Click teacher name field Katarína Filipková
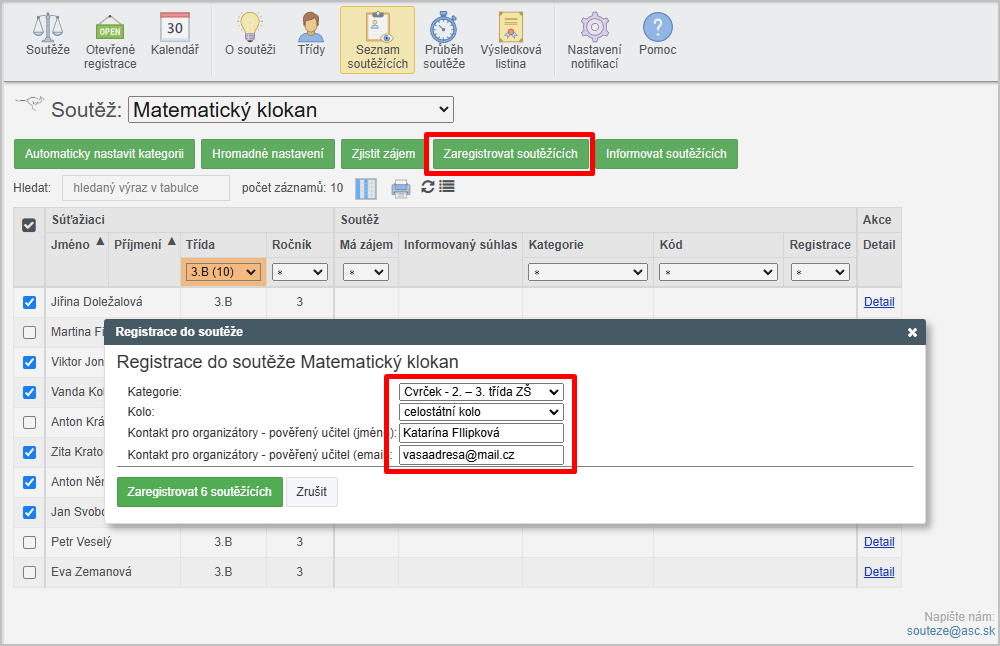 pos(482,433)
